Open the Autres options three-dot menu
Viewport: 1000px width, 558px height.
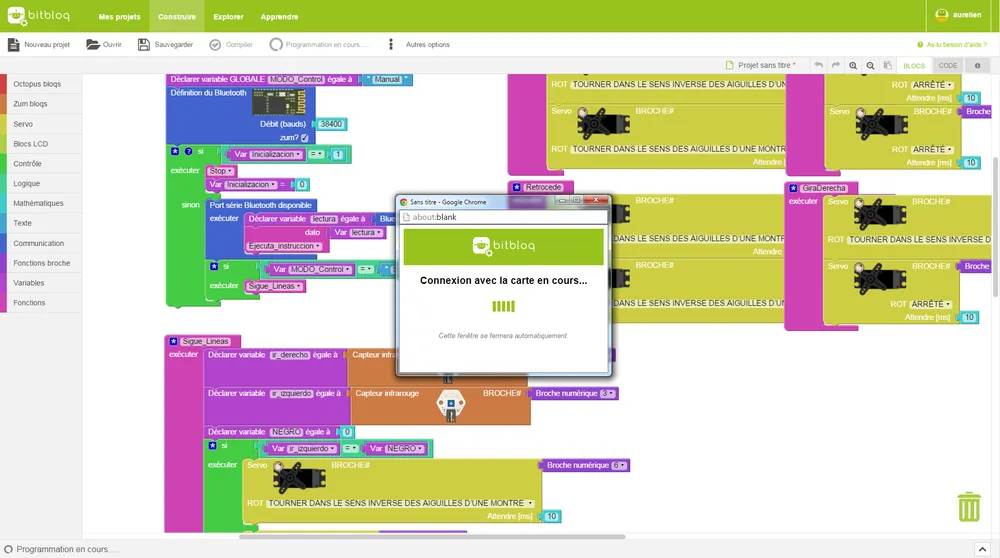(x=391, y=45)
